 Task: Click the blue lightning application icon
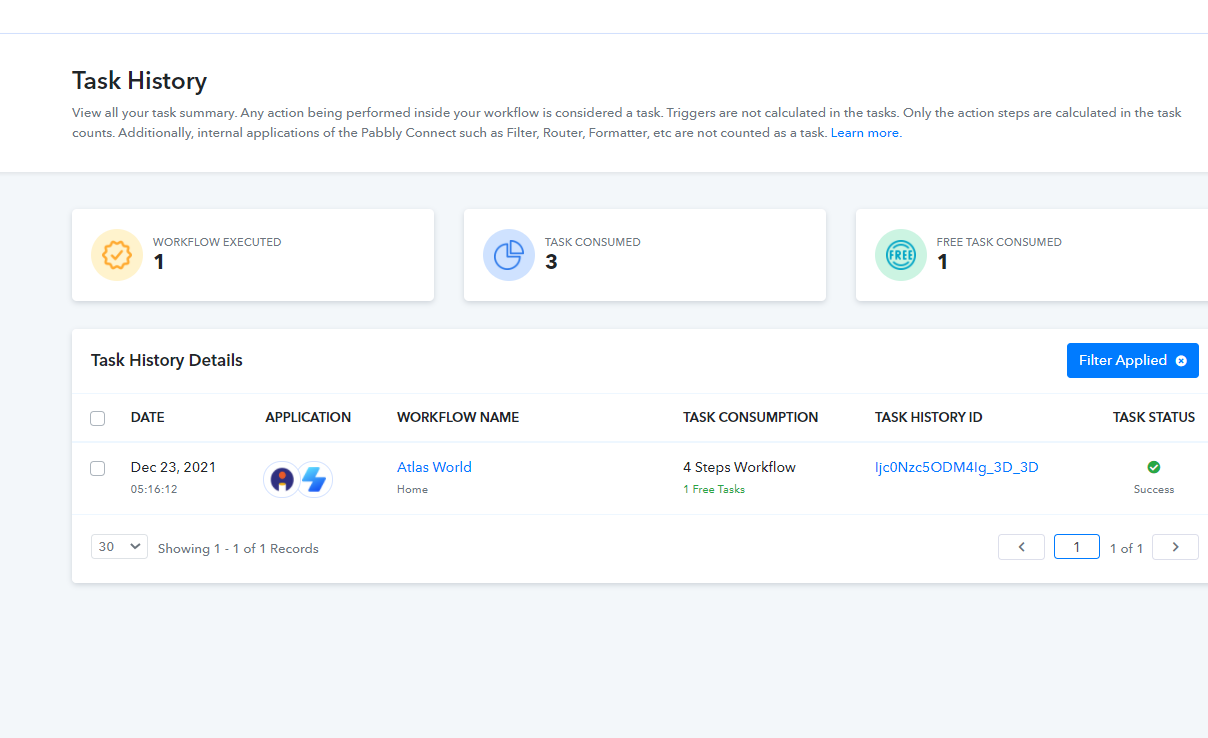(315, 479)
